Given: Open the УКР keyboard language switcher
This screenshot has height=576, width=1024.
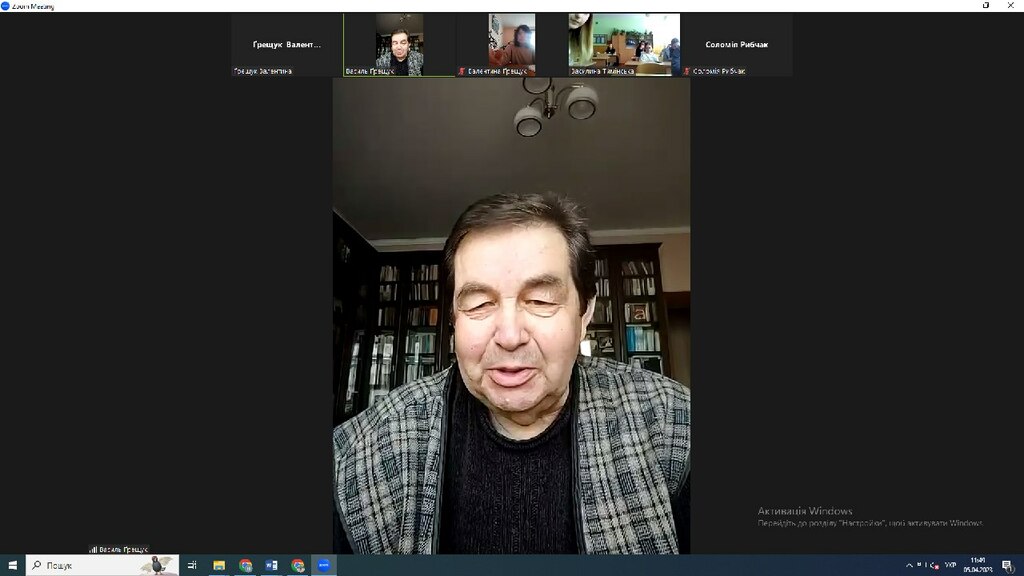Looking at the screenshot, I should 950,565.
